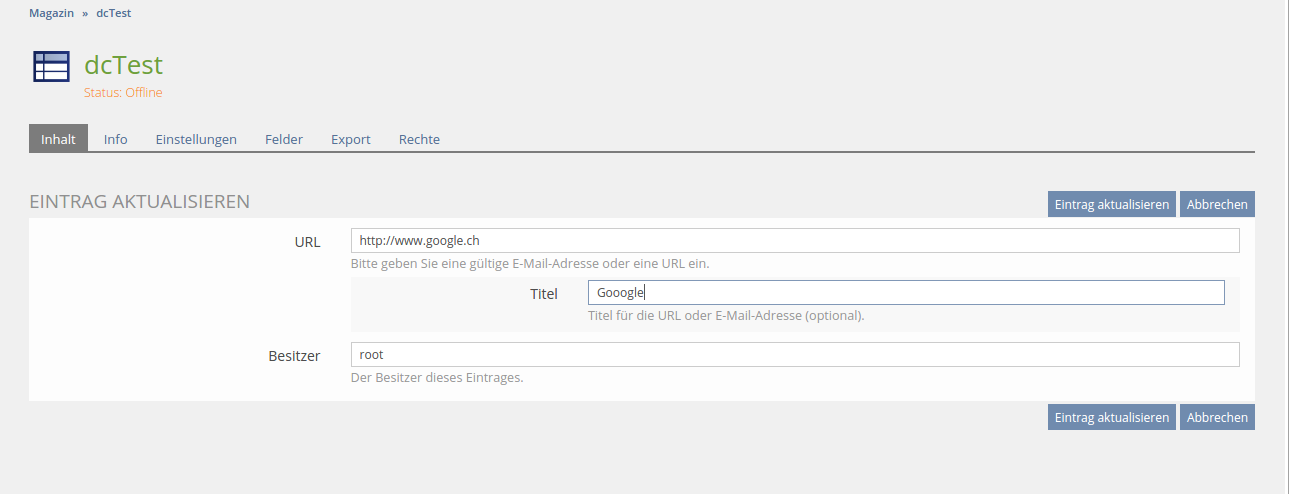Click the Besitzer field label
This screenshot has width=1289, height=494.
point(294,356)
